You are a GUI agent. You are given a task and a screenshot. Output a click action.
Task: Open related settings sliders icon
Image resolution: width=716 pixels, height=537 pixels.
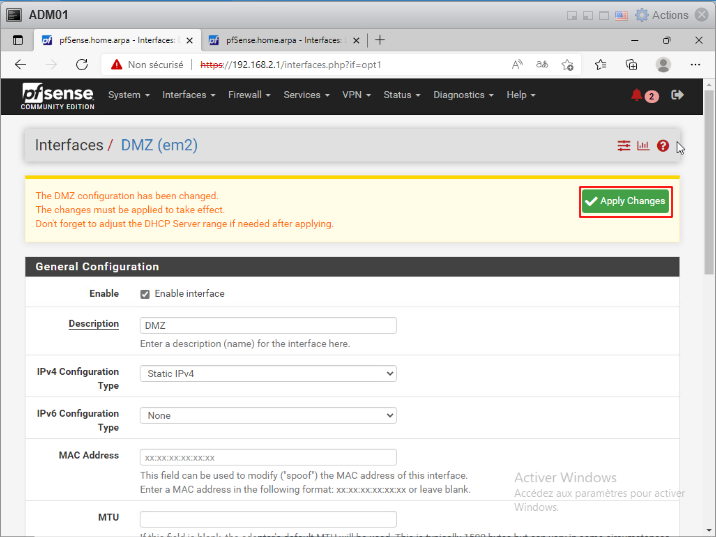coord(624,146)
